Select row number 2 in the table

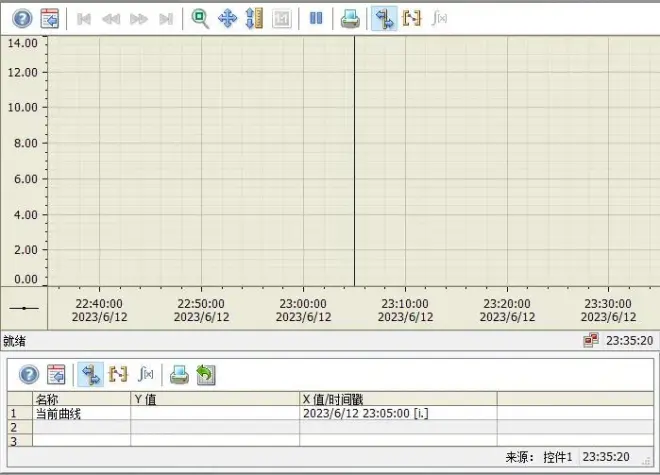(x=20, y=427)
